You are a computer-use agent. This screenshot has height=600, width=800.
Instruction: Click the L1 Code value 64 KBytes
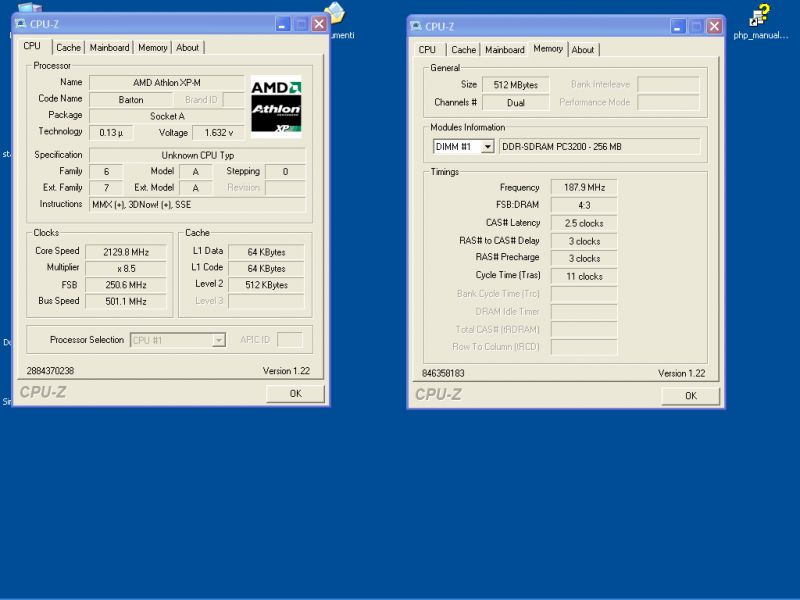coord(266,268)
